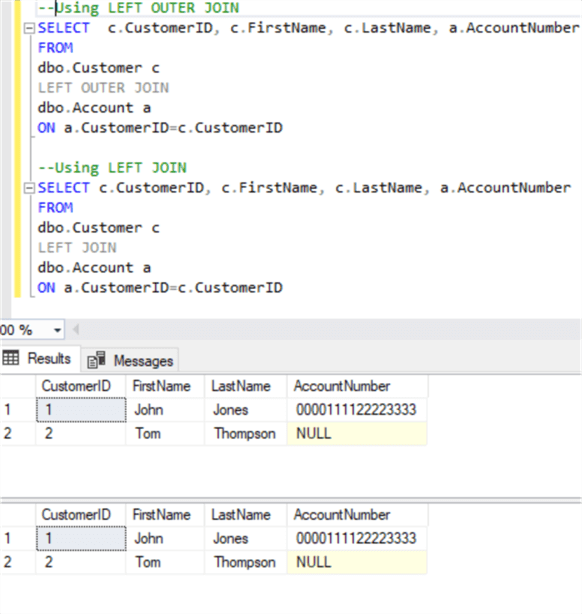This screenshot has width=582, height=614.
Task: Click the --Using LEFT OUTER JOIN comment line
Action: (138, 8)
